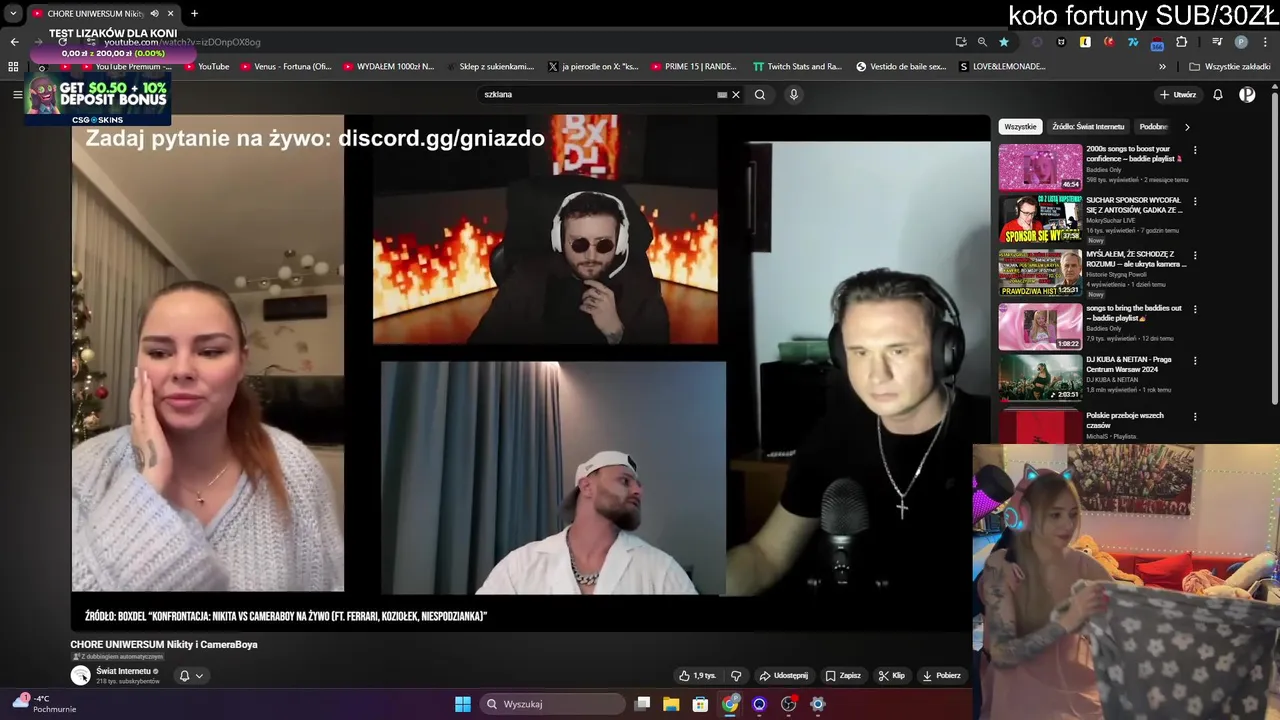The width and height of the screenshot is (1280, 720).
Task: Open Settings gear in the taskbar
Action: coord(818,704)
